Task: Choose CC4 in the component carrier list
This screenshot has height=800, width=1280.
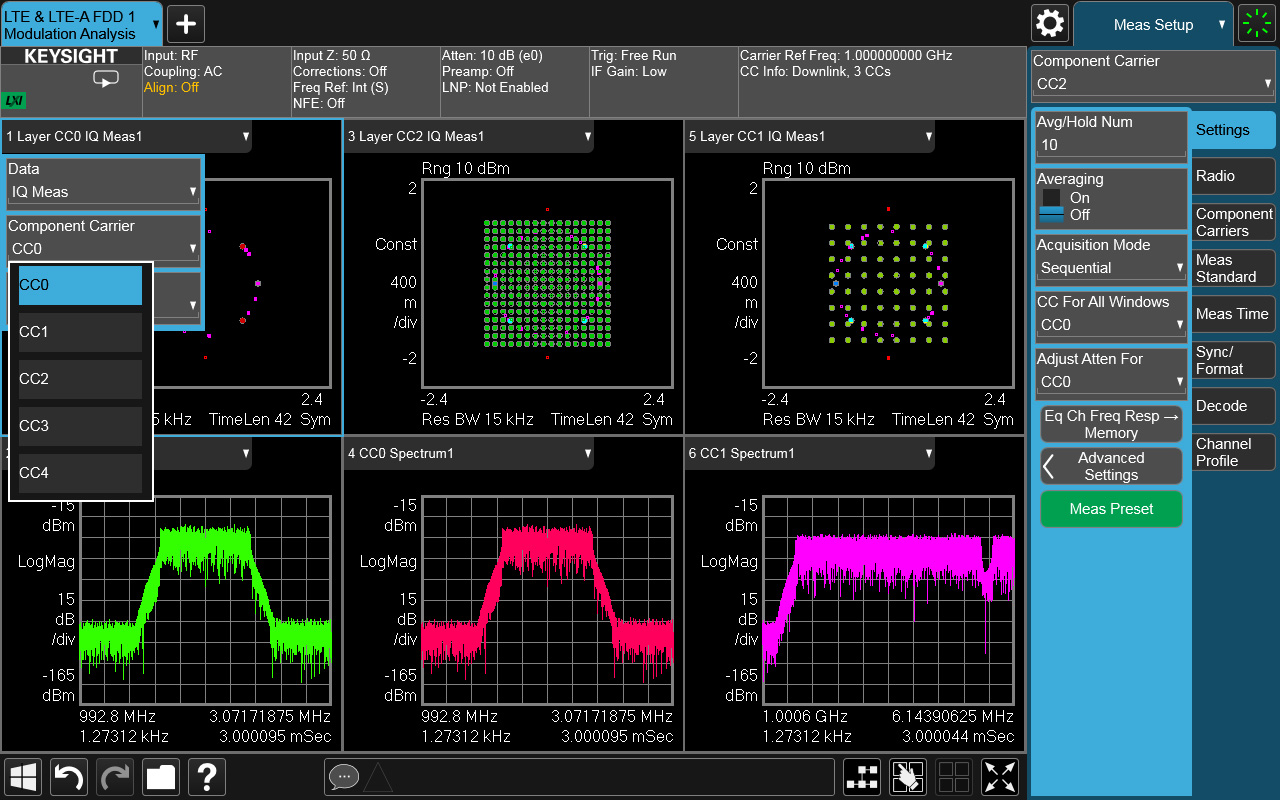Action: 80,473
